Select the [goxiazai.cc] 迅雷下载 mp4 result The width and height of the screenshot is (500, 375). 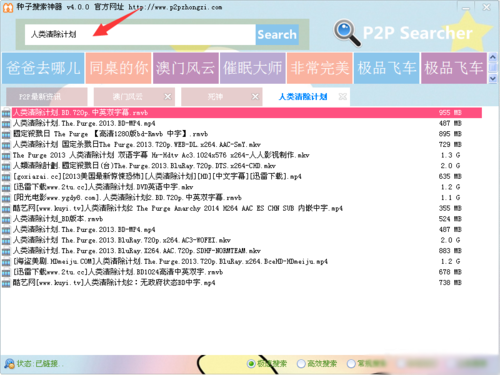pyautogui.click(x=247, y=177)
